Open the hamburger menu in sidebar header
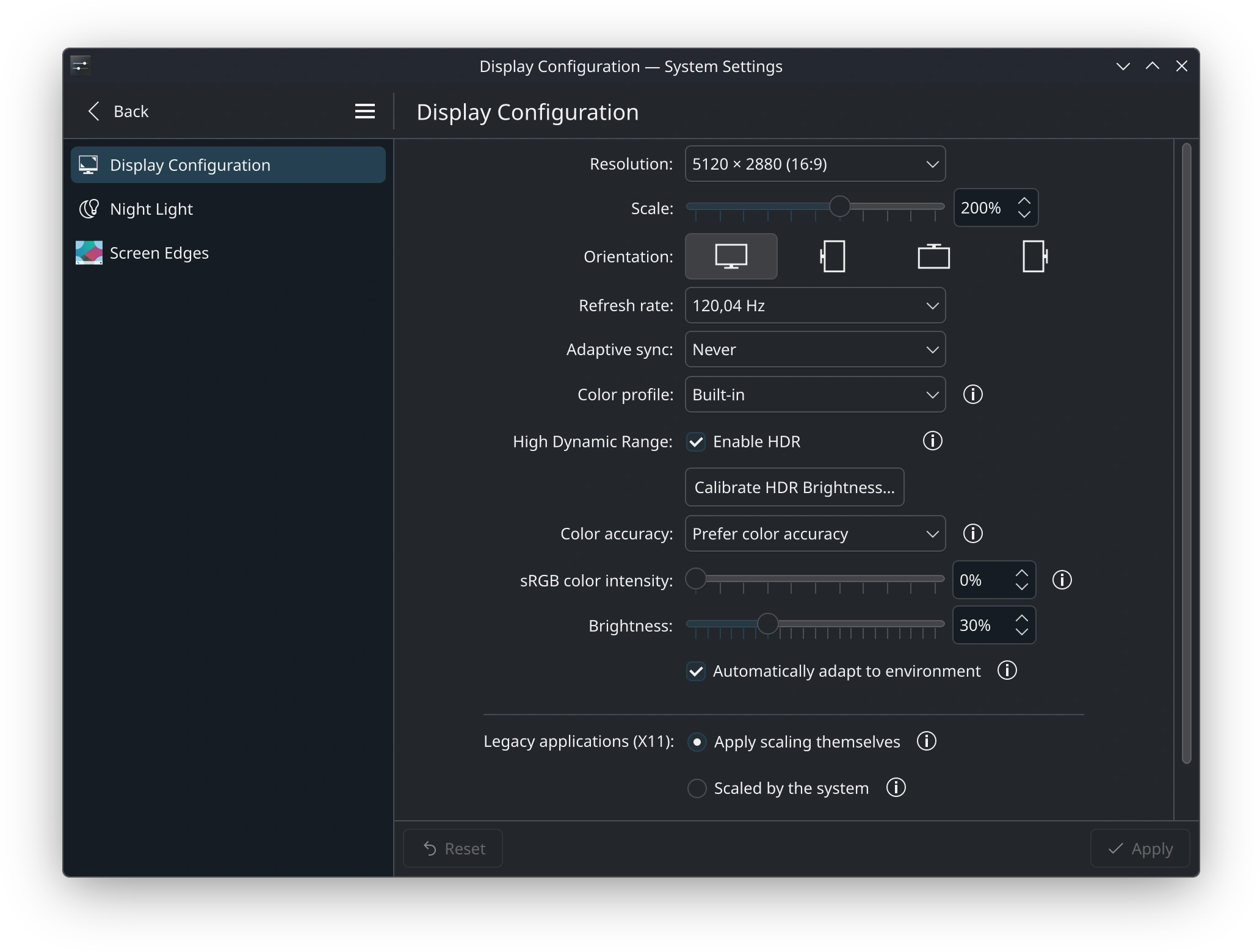 point(364,111)
